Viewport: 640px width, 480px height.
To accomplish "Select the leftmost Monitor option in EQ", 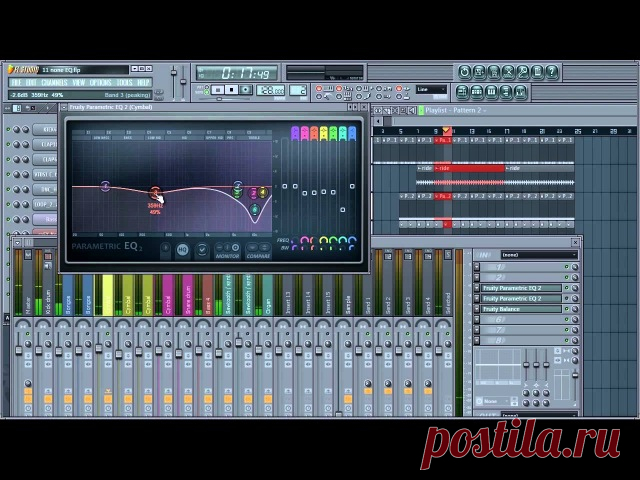I will click(220, 247).
